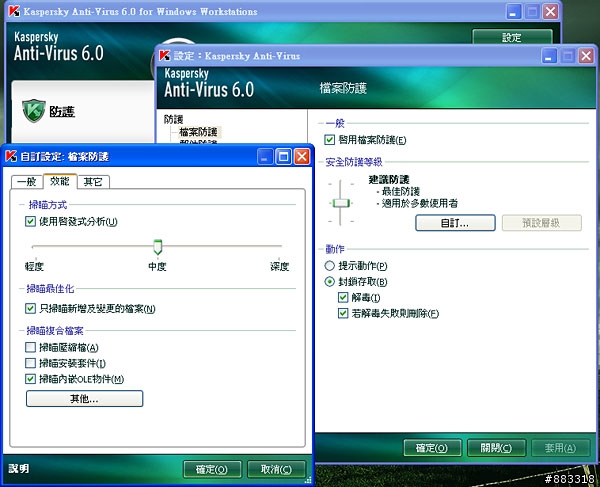Screen dimensions: 600x487
Task: Enable 掃瞄壓縮檔(A) checkbox
Action: pyautogui.click(x=30, y=347)
